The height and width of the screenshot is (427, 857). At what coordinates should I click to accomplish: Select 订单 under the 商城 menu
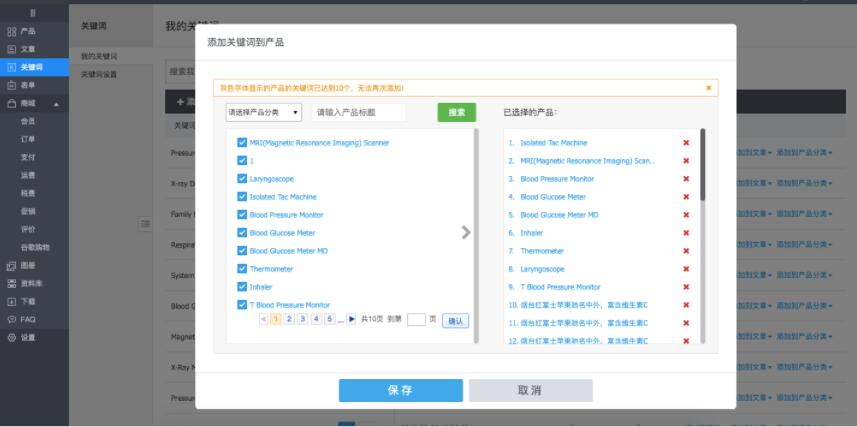[x=29, y=139]
